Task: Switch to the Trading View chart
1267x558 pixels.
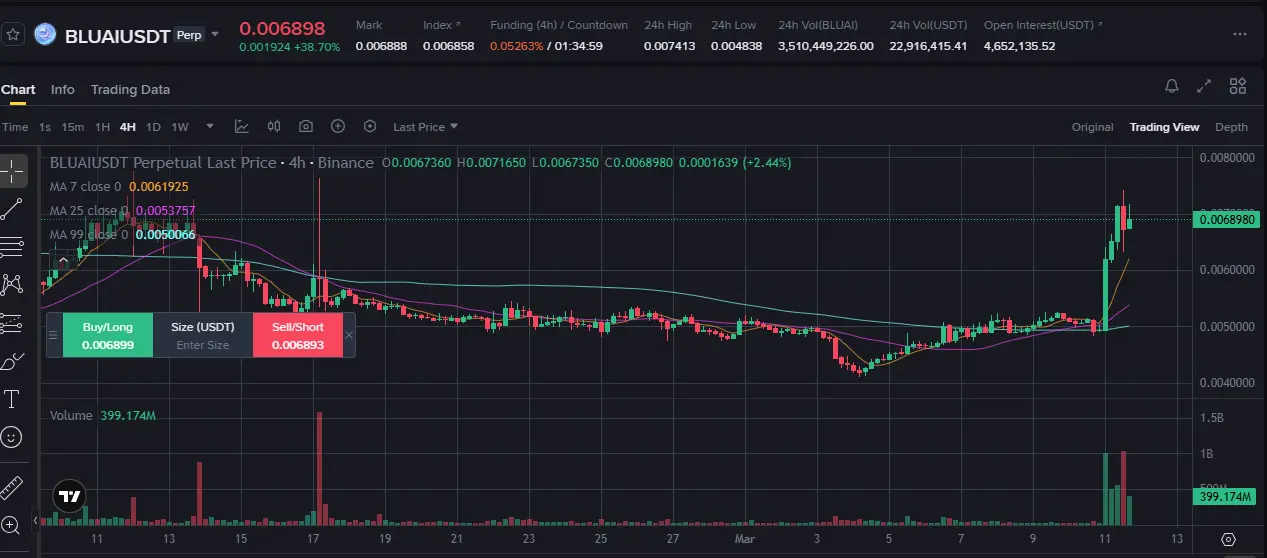Action: tap(1164, 127)
